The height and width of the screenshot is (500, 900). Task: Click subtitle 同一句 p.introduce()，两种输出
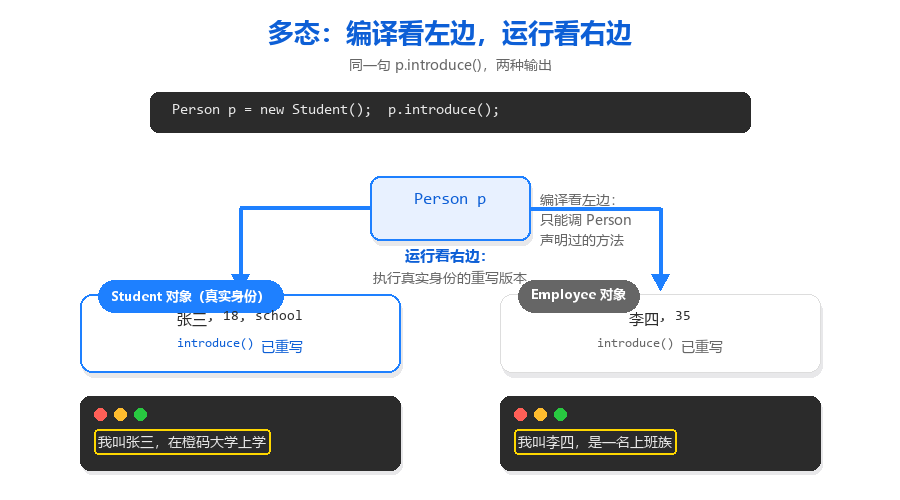pos(450,65)
